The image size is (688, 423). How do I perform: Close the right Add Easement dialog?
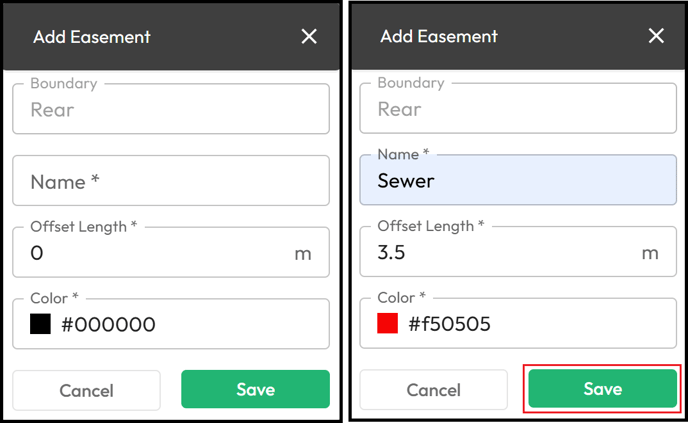click(656, 36)
